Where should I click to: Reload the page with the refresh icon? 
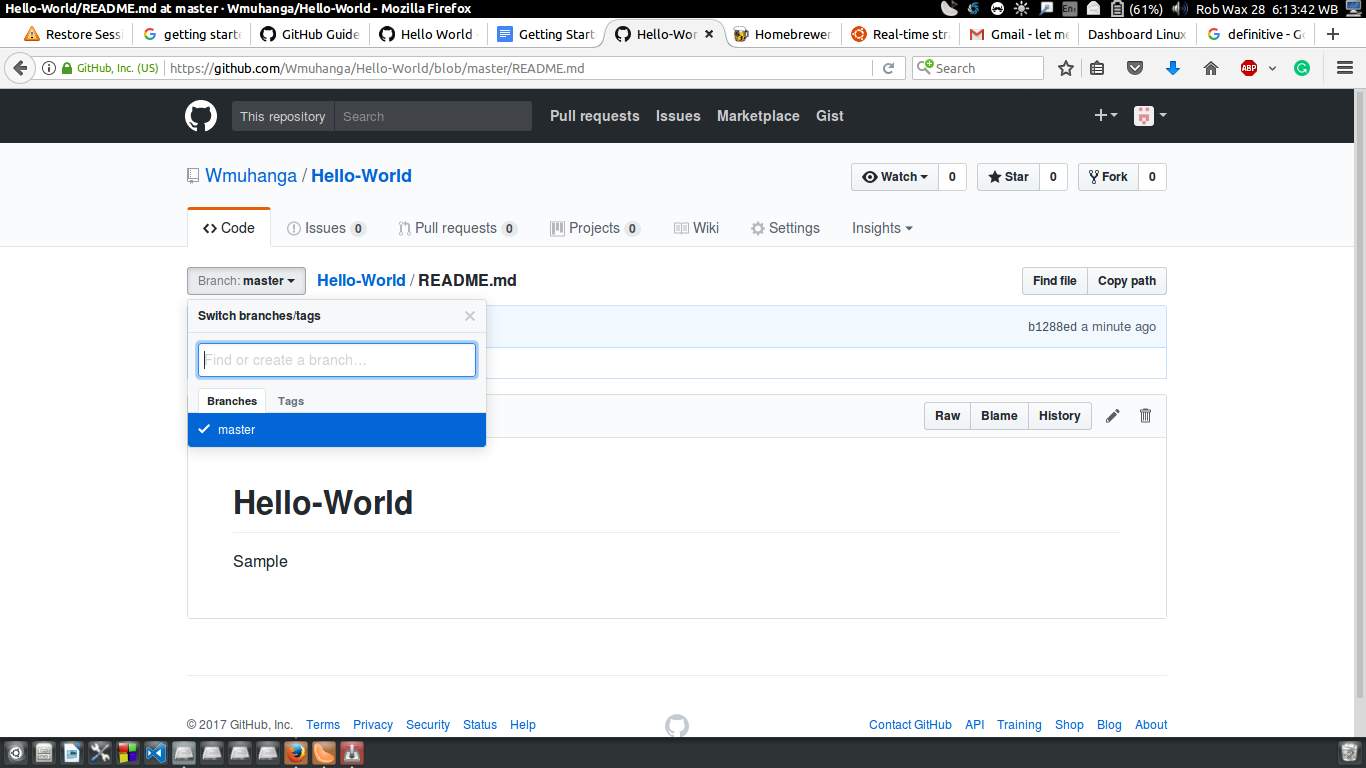click(889, 68)
